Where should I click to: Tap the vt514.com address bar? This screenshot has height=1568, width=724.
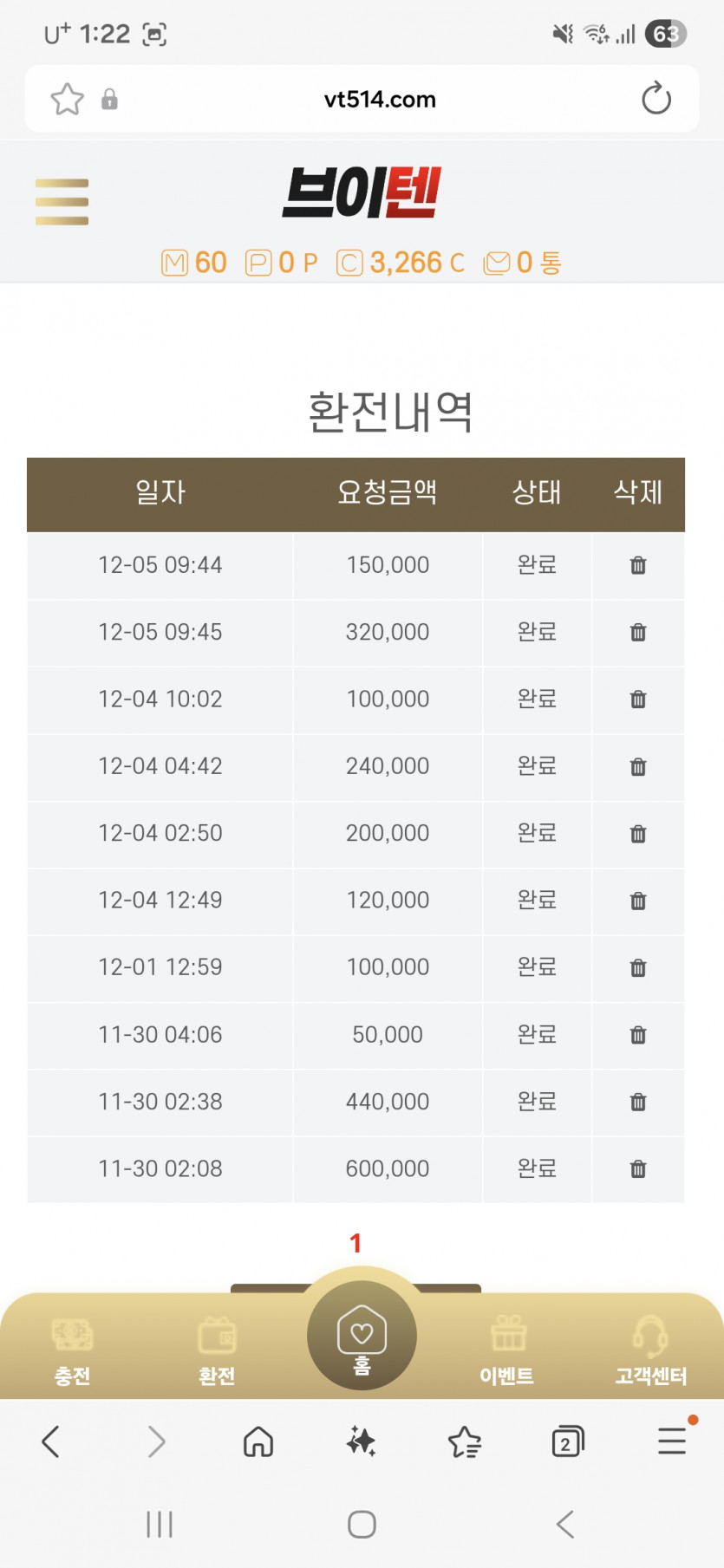coord(380,100)
